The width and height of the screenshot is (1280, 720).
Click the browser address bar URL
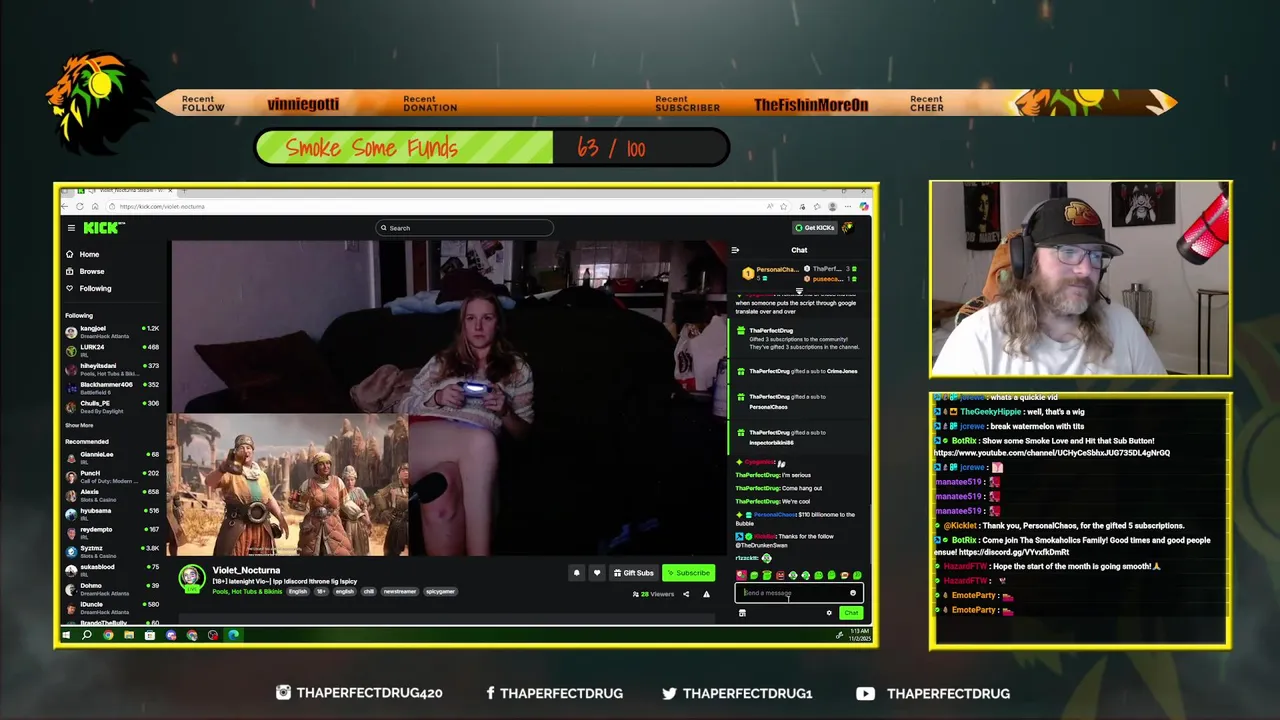pyautogui.click(x=162, y=206)
